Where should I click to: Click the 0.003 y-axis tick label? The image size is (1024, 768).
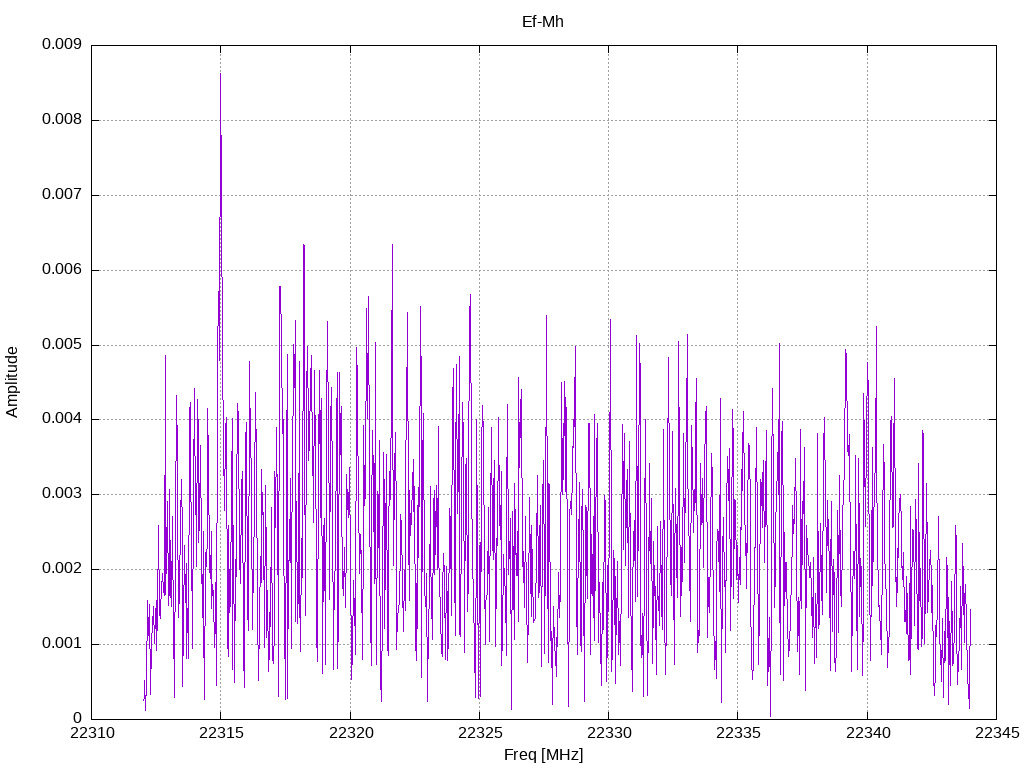(61, 494)
